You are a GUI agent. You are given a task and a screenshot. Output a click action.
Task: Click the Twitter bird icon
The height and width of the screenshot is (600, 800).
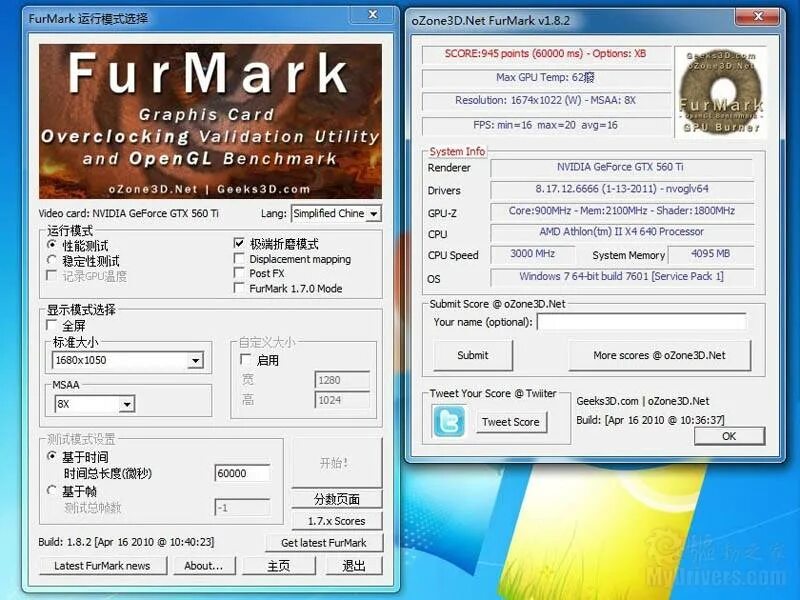click(x=448, y=421)
